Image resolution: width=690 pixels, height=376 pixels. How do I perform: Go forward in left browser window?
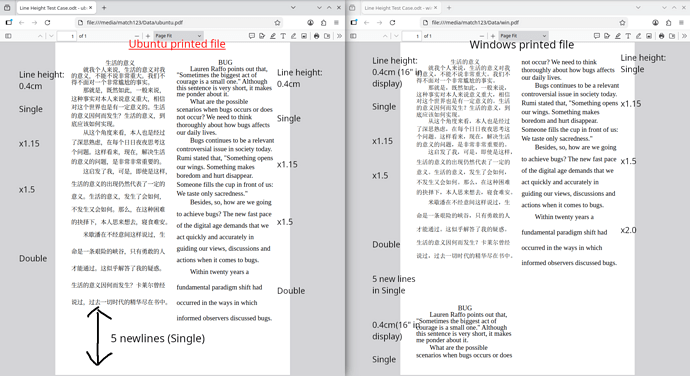click(34, 22)
